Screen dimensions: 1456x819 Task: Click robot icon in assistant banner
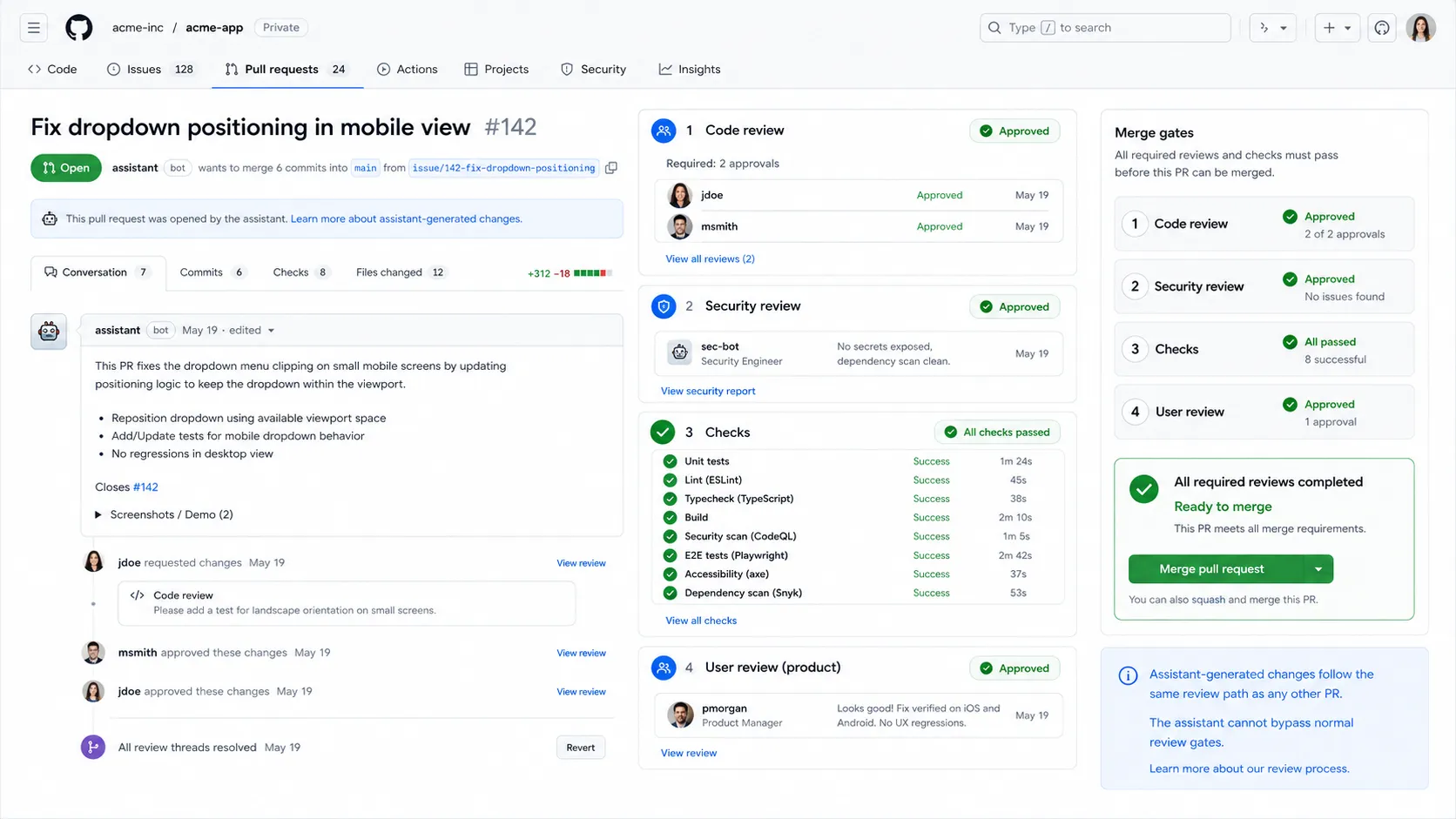pyautogui.click(x=50, y=218)
